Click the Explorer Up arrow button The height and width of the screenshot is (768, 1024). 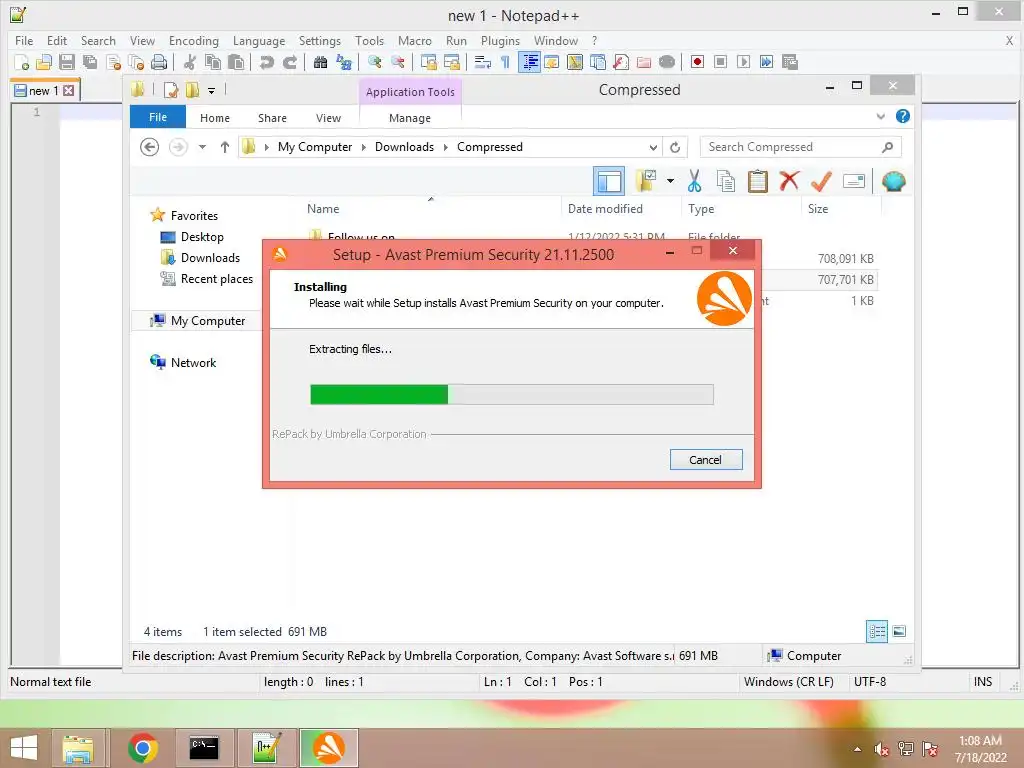click(225, 147)
